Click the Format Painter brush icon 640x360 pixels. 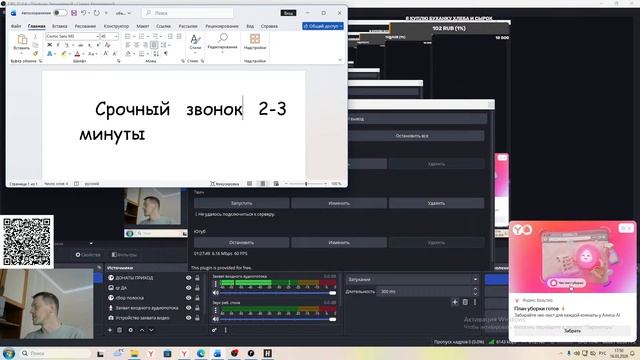[35, 53]
